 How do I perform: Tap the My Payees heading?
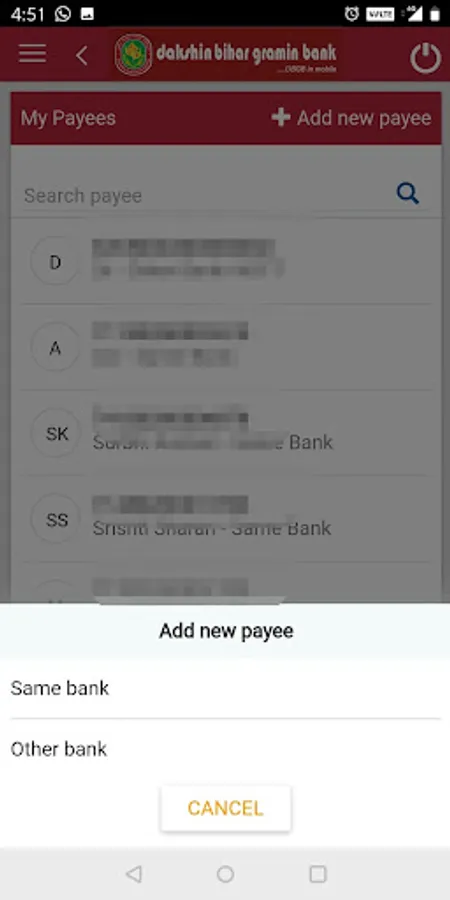point(68,118)
